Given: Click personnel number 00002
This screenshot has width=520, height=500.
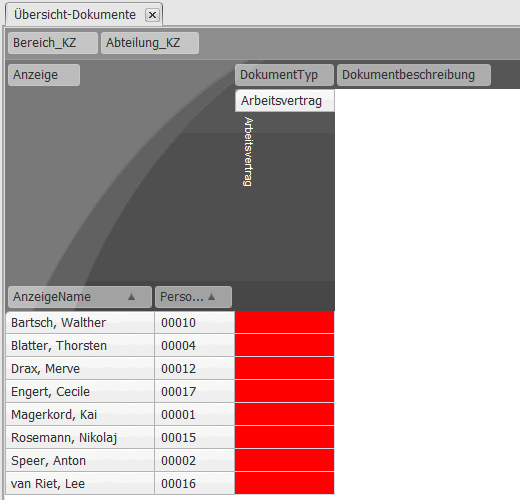Looking at the screenshot, I should [x=195, y=461].
